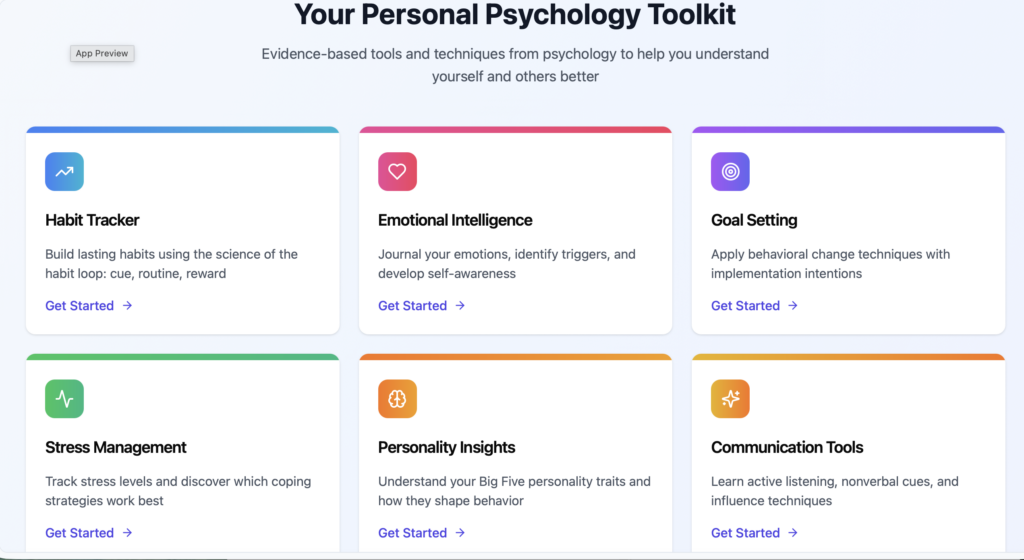
Task: Click the Habit Tracker trend-arrow icon
Action: click(64, 172)
